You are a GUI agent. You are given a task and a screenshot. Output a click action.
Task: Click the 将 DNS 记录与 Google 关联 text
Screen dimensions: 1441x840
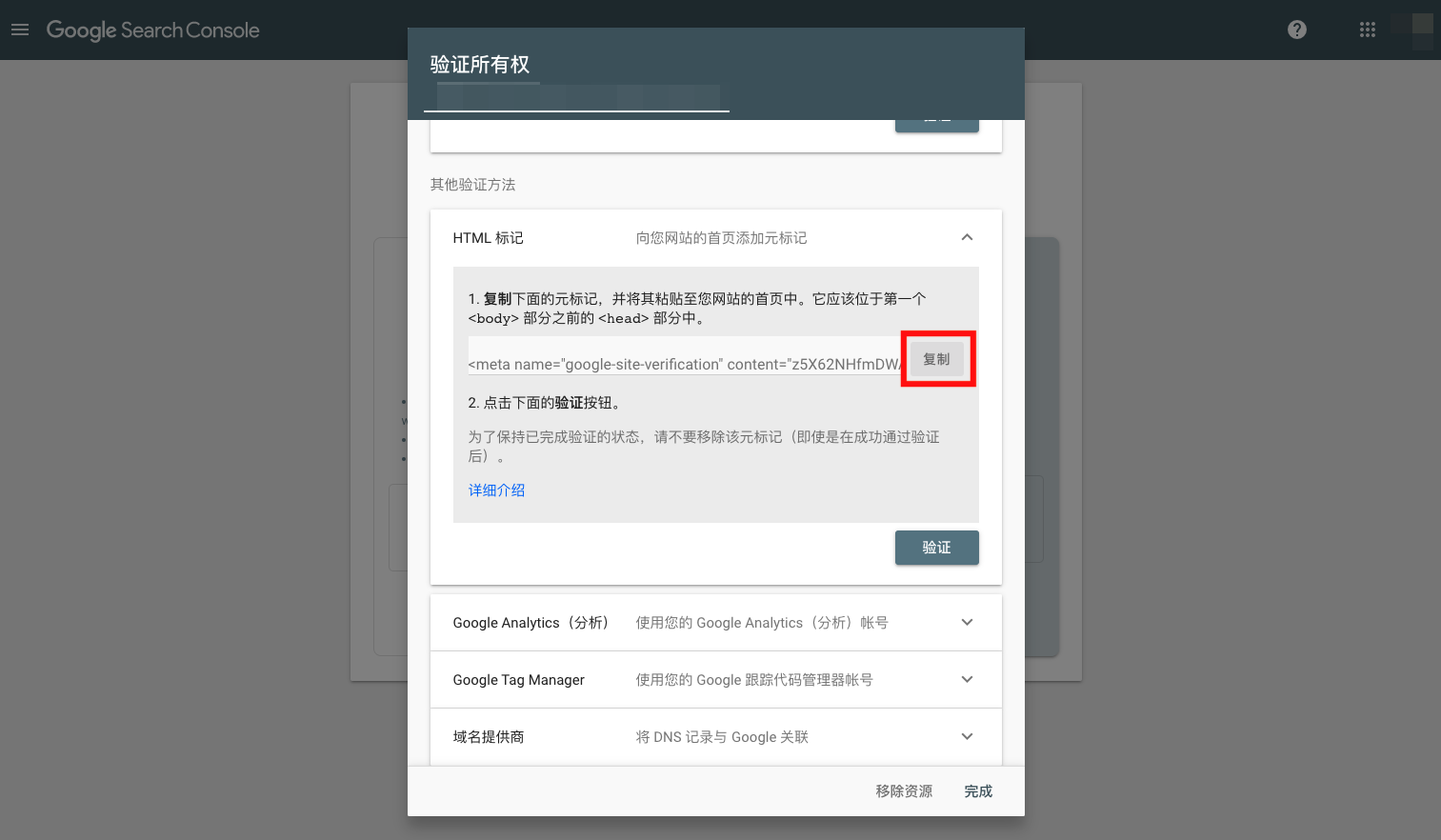722,737
